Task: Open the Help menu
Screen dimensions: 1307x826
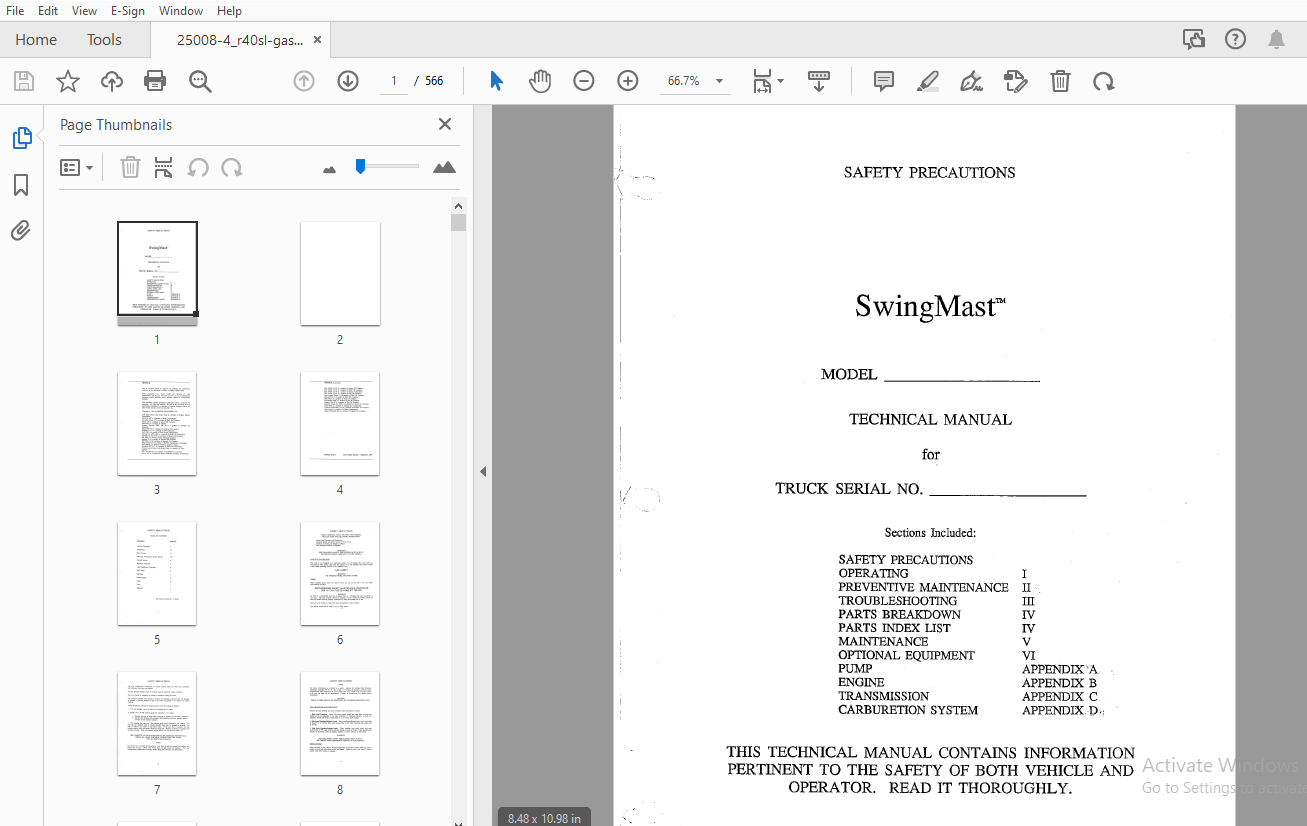Action: [229, 10]
